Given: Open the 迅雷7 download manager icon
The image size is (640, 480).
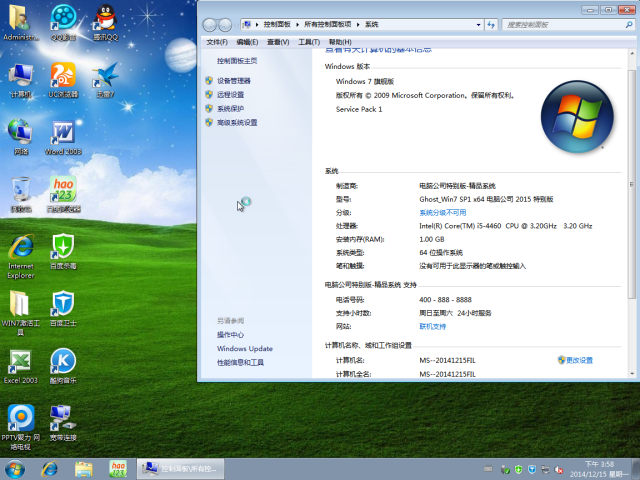Looking at the screenshot, I should 106,80.
